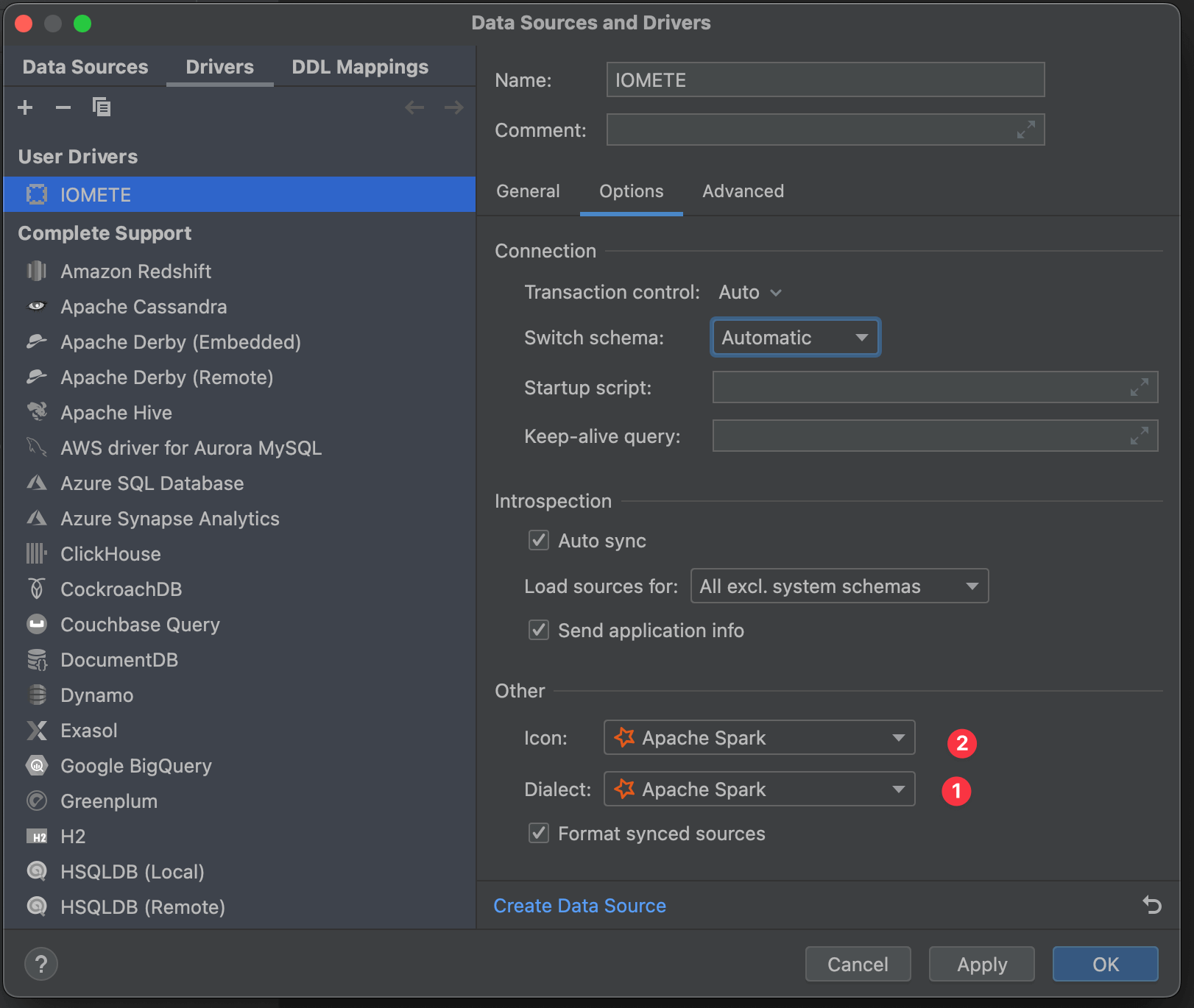Open the General tab

pos(528,191)
